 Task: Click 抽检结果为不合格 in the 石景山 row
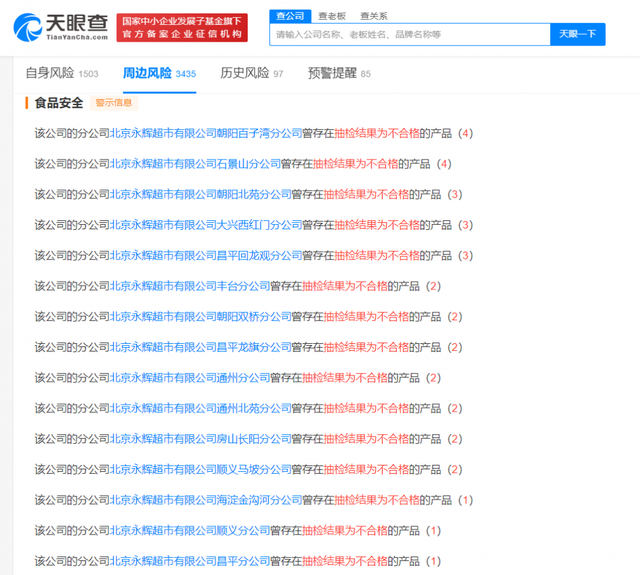coord(356,164)
